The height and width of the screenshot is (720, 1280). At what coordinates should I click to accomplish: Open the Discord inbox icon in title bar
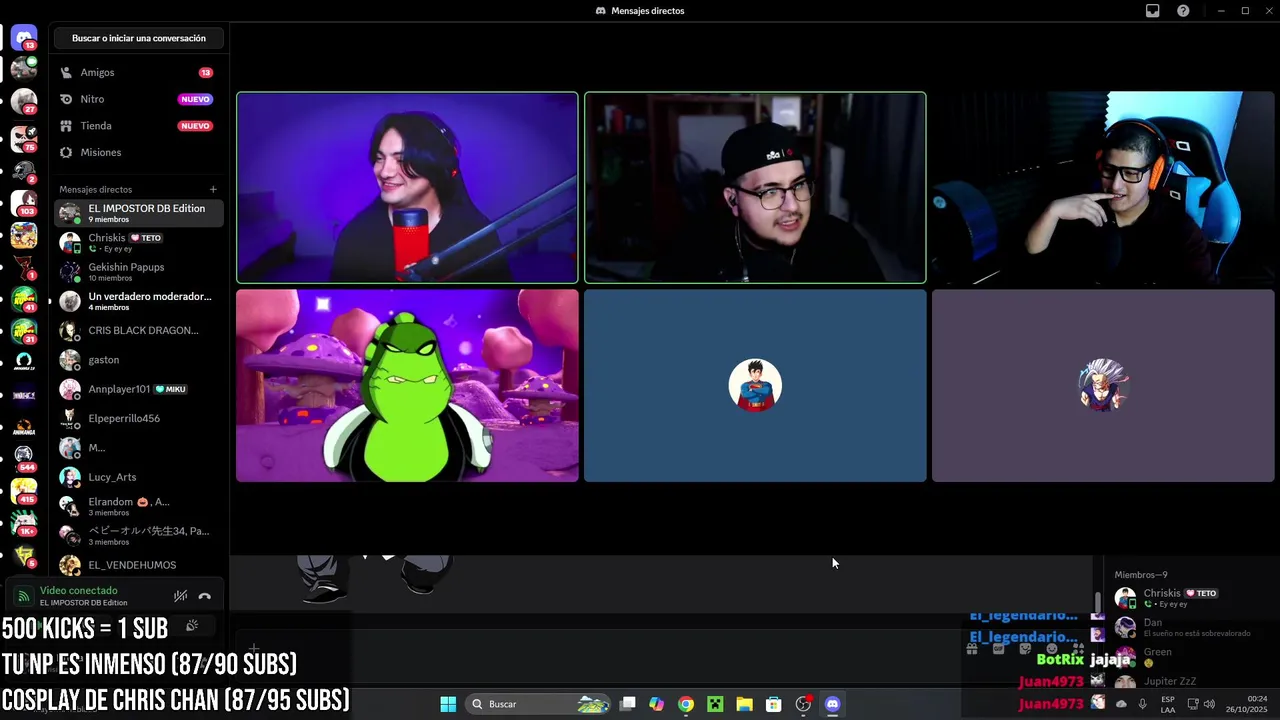click(1152, 11)
